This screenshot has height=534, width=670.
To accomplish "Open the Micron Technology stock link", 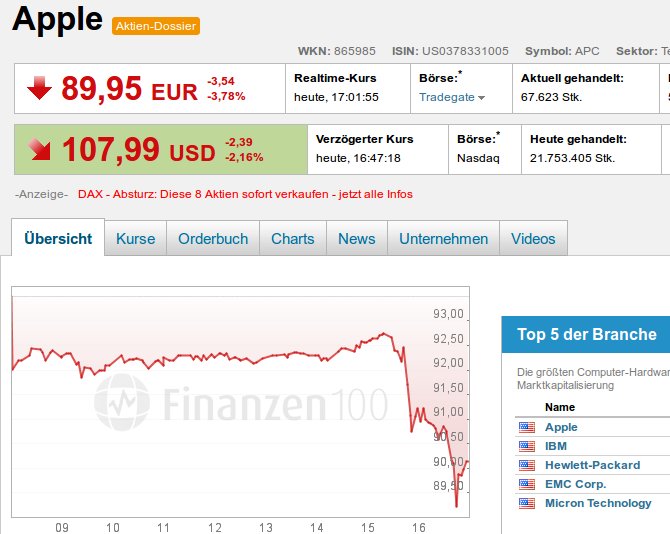I will coord(598,503).
